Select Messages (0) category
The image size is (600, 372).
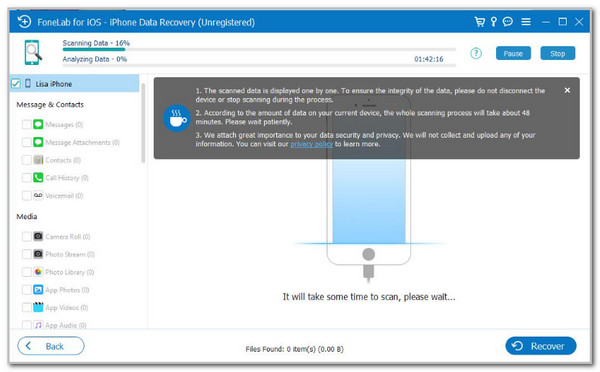click(64, 125)
